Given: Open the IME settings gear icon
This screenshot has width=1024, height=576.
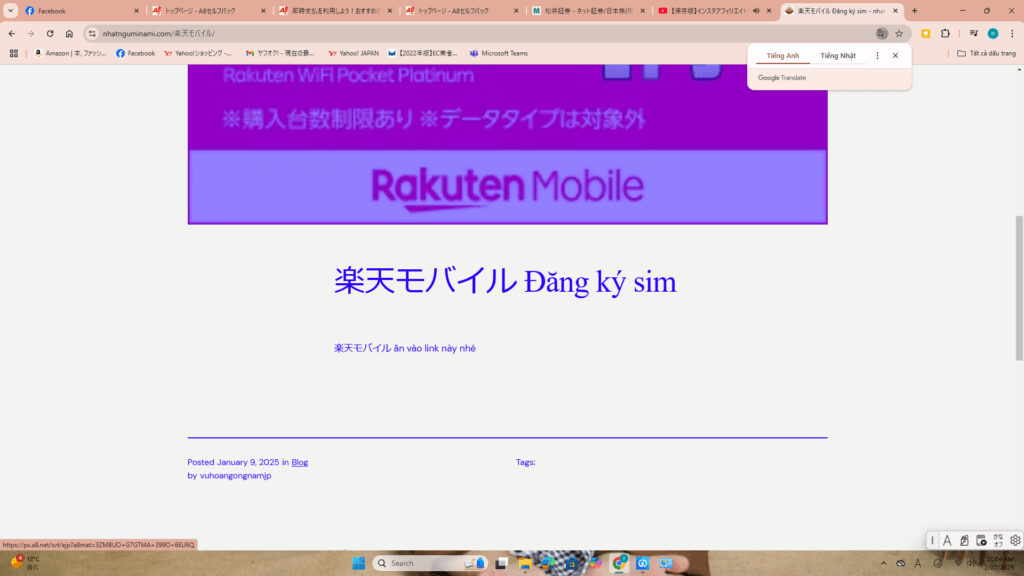Looking at the screenshot, I should [x=1015, y=540].
